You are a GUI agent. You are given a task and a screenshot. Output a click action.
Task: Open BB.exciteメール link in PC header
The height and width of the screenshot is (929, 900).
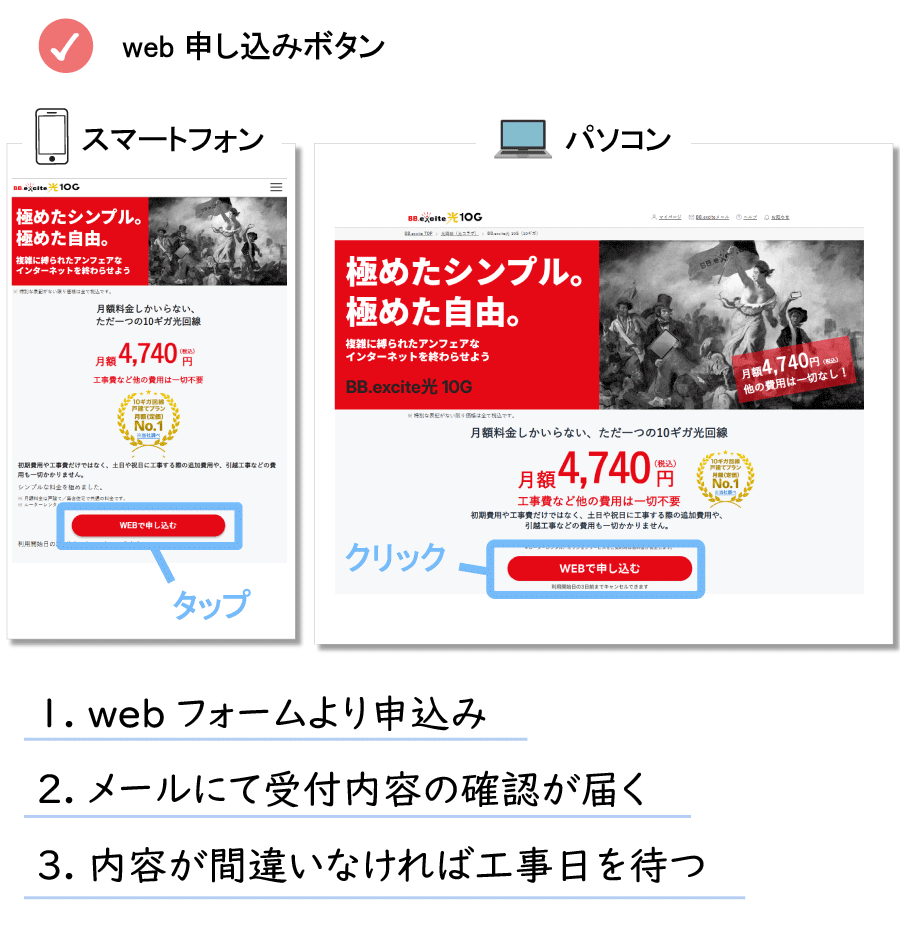[709, 217]
